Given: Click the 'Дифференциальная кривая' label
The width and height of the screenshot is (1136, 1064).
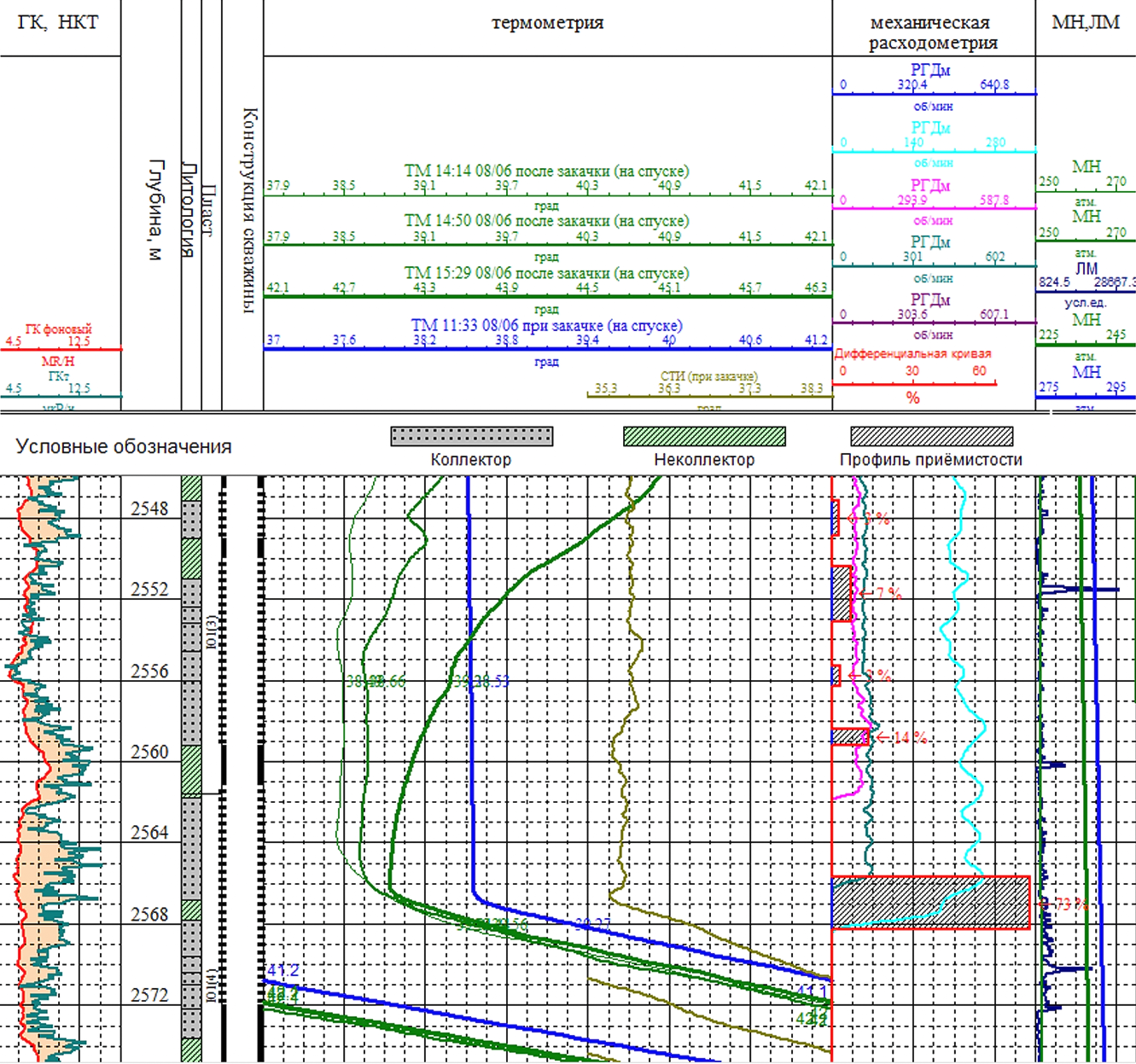Looking at the screenshot, I should pyautogui.click(x=912, y=353).
